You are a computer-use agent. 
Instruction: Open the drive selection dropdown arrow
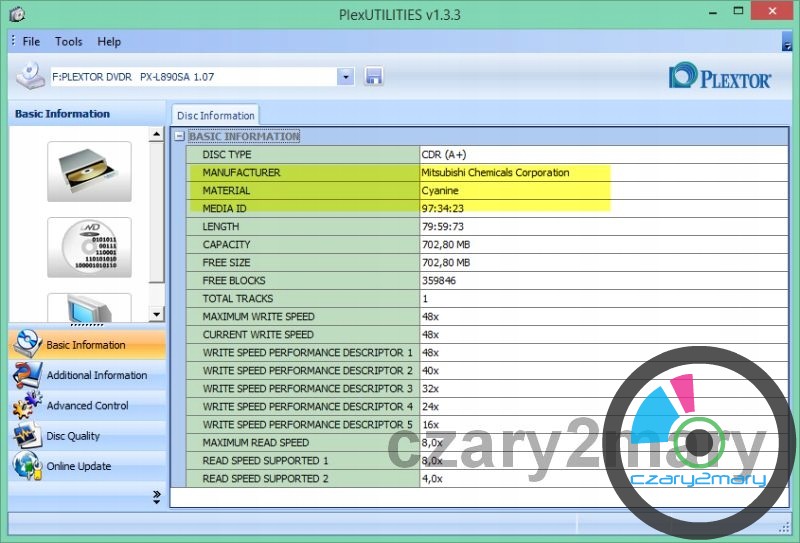[x=346, y=76]
